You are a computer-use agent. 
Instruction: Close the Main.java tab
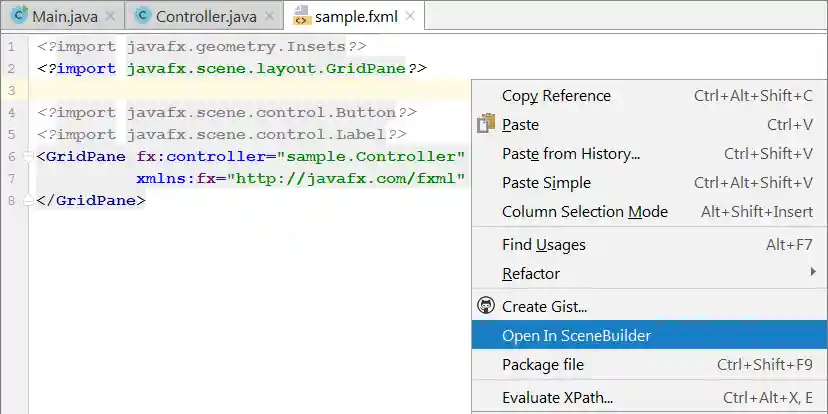(111, 17)
